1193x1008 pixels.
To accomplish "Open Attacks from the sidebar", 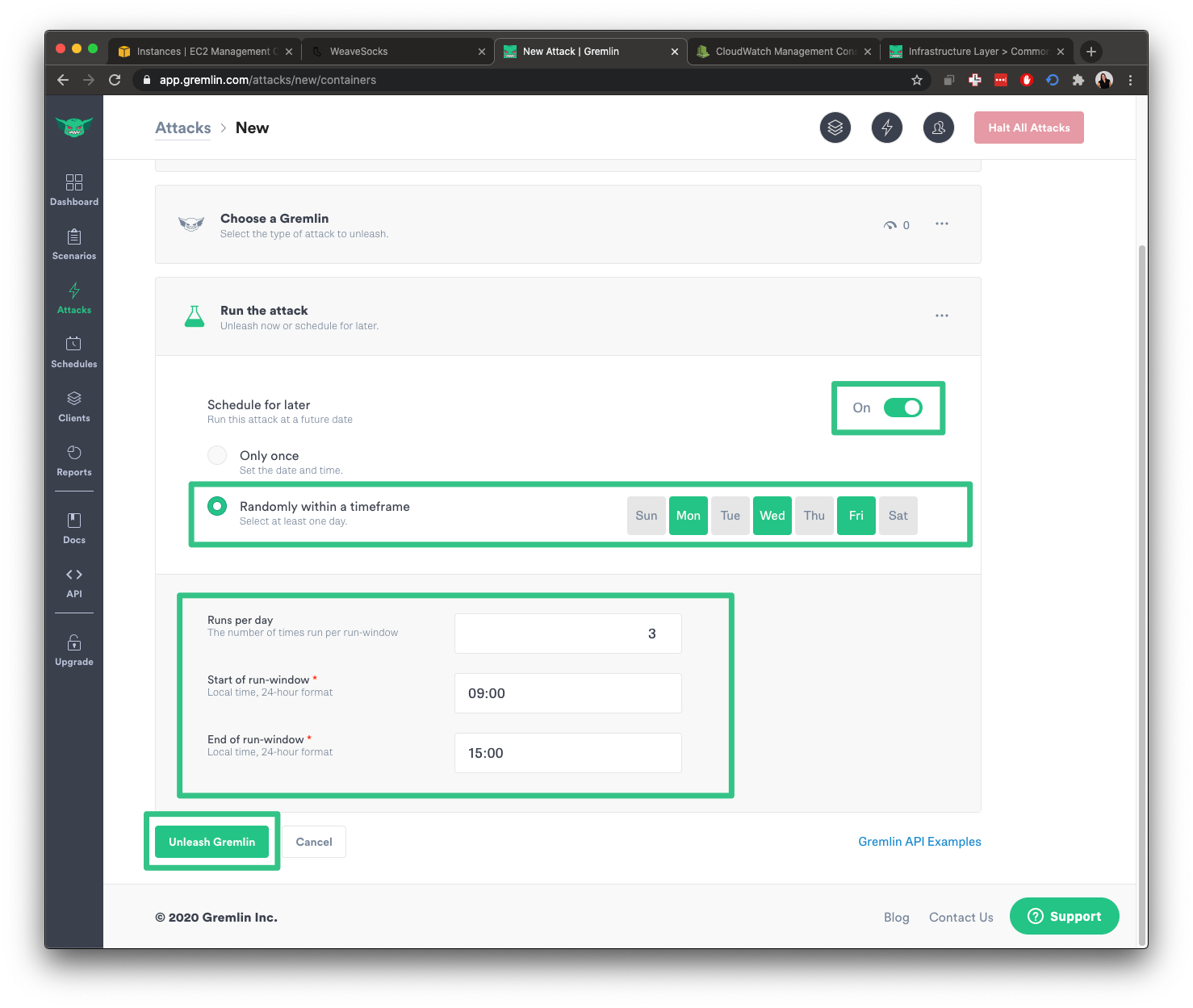I will coord(74,298).
